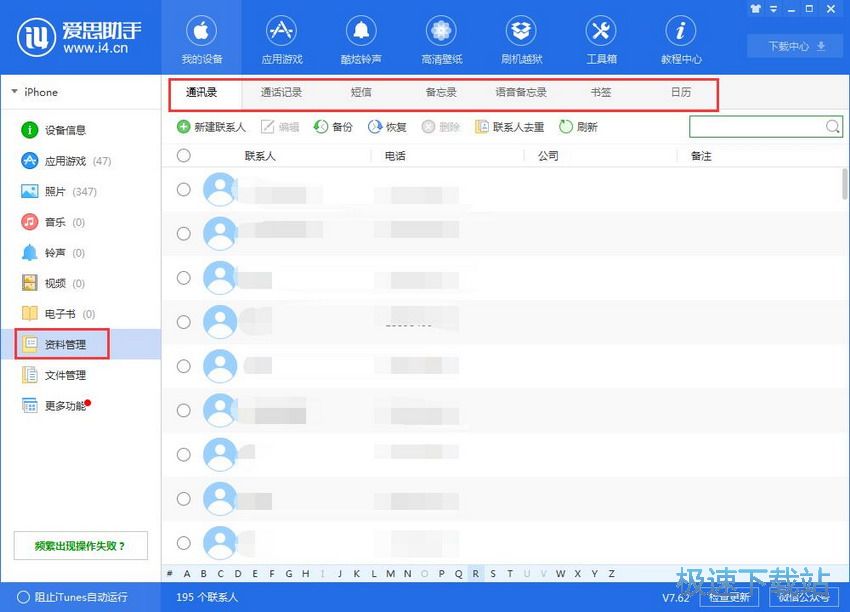Click the 公司 column header
The image size is (850, 612).
(548, 156)
